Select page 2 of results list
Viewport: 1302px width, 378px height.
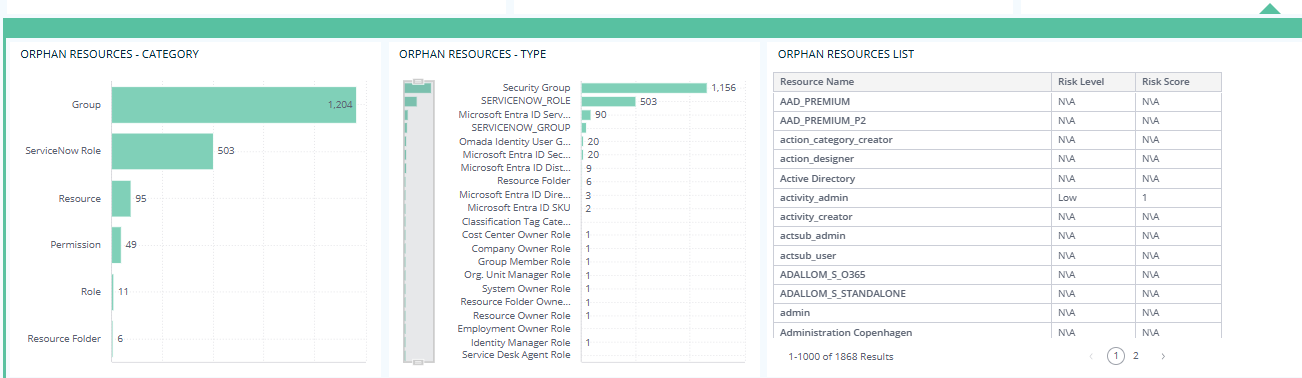coord(1136,356)
